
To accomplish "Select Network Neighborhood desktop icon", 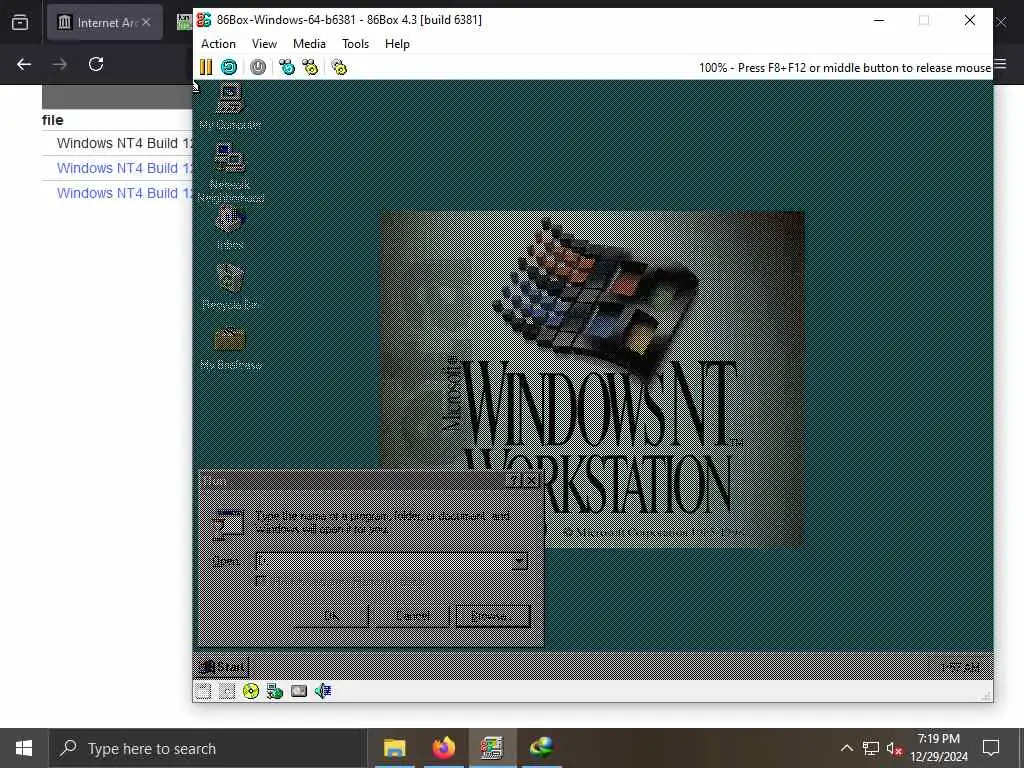I will (x=230, y=174).
